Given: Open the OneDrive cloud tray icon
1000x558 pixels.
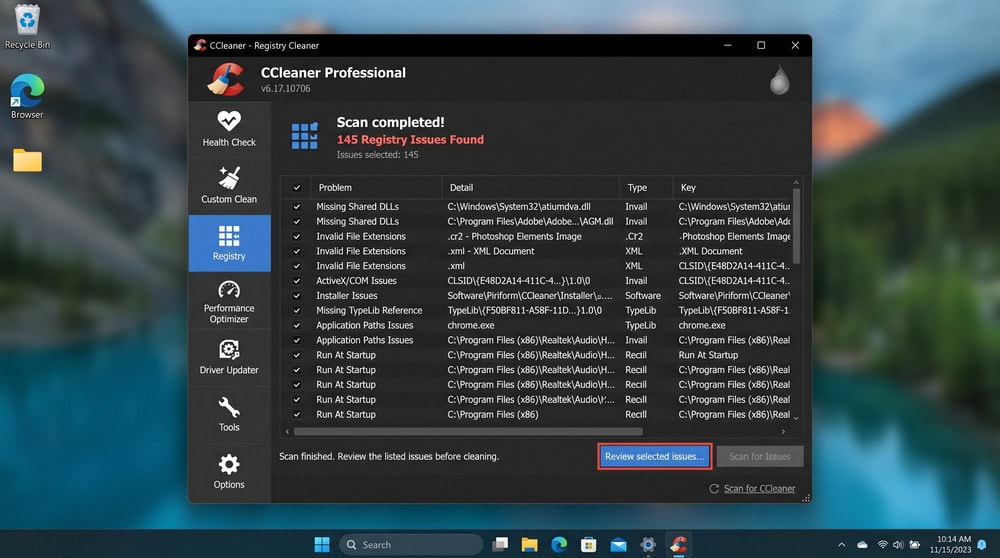Looking at the screenshot, I should [862, 545].
